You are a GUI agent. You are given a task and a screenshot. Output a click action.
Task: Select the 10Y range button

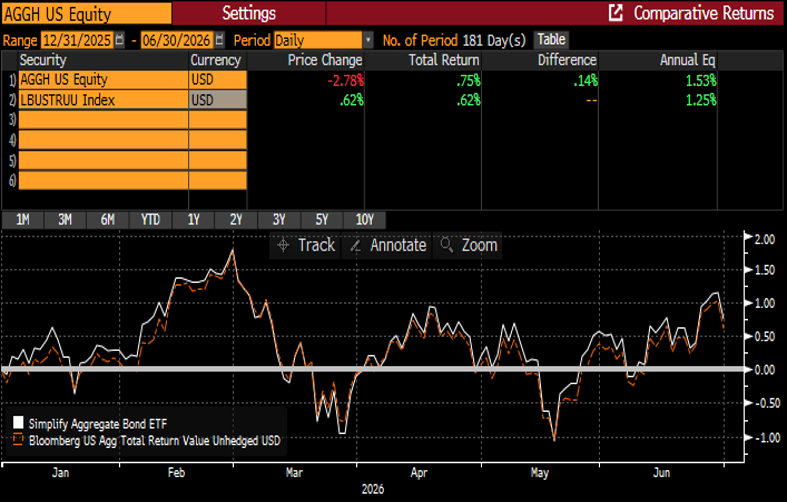tap(364, 220)
